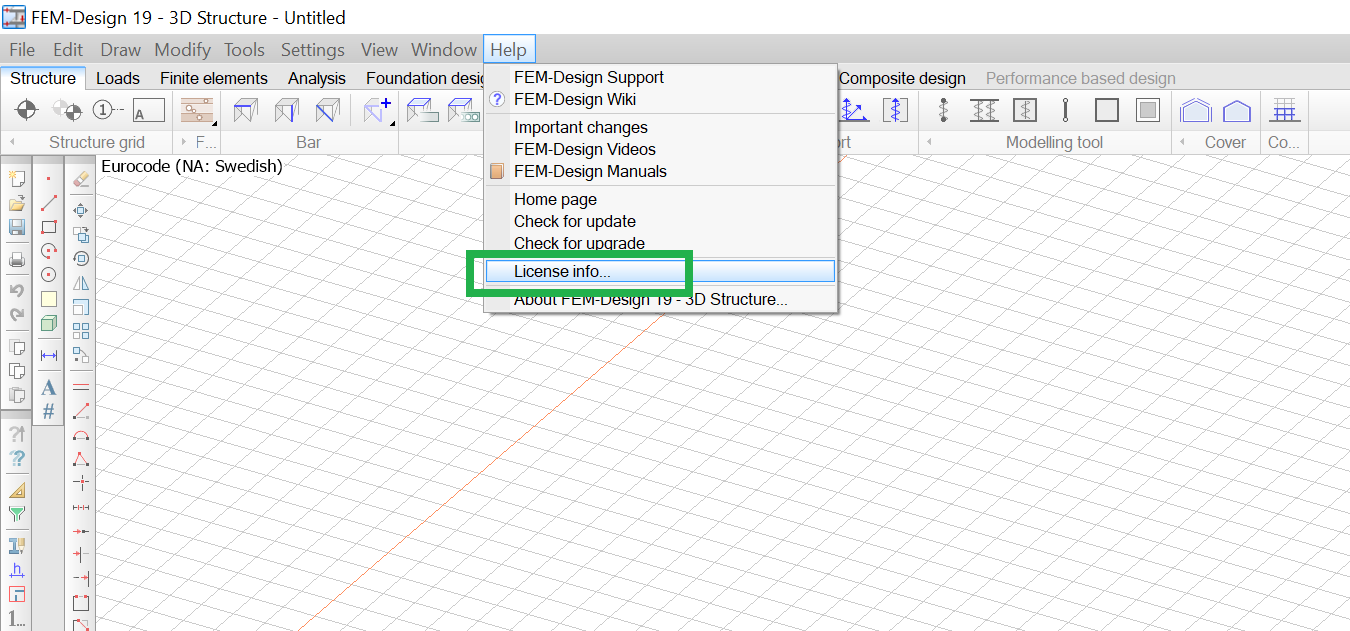Collapse the Structure grid group arrow
Image resolution: width=1350 pixels, height=631 pixels.
click(x=11, y=142)
